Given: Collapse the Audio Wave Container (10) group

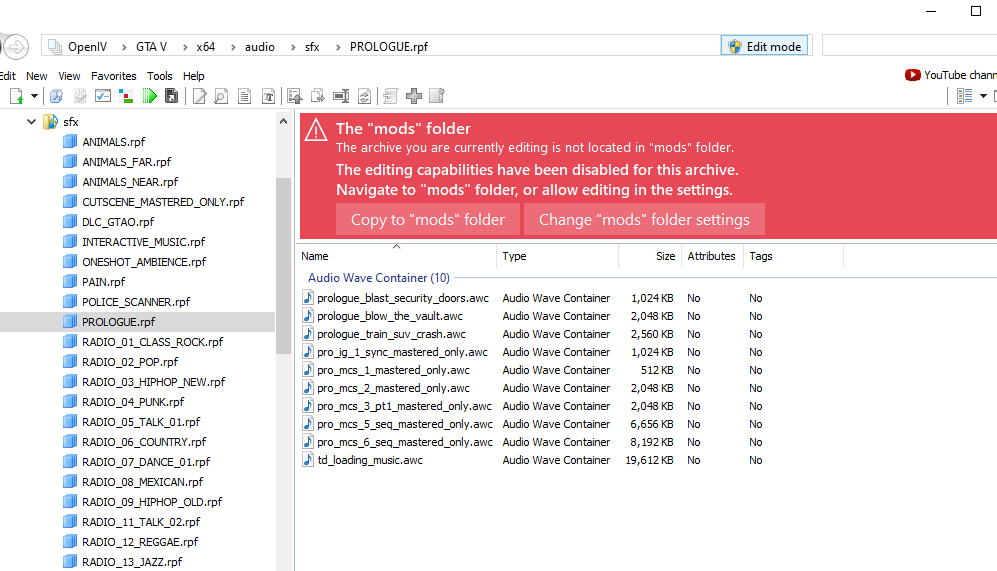Looking at the screenshot, I should [x=378, y=278].
